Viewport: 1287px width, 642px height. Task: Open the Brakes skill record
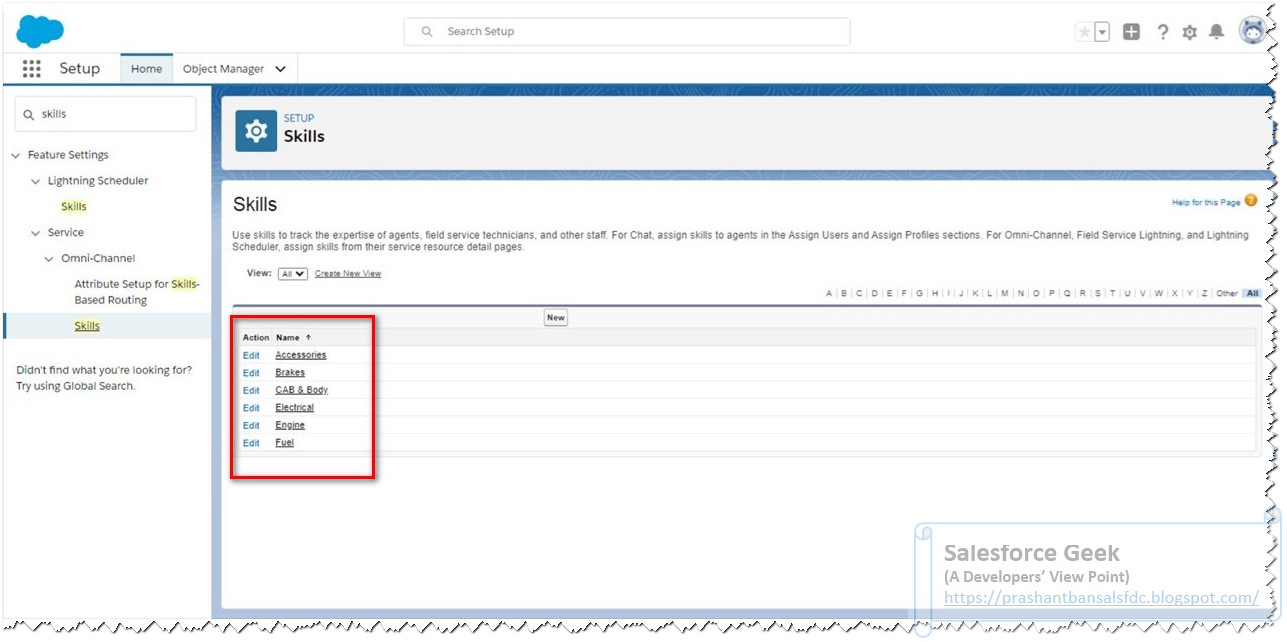click(290, 373)
